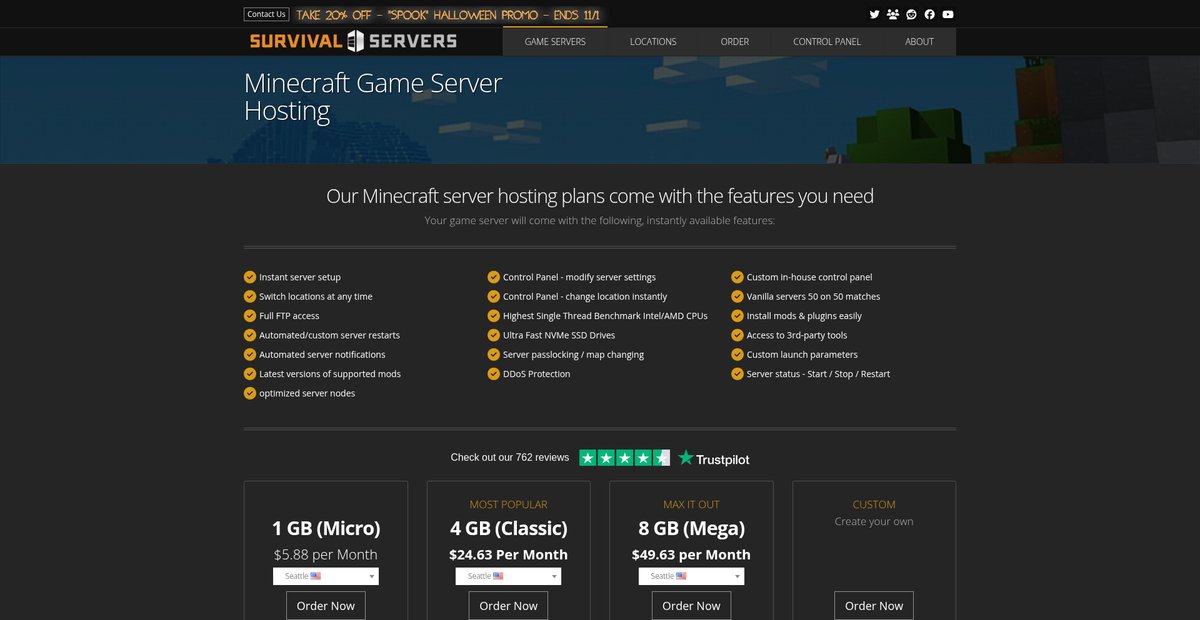Click checkmark beside Full FTP access
The width and height of the screenshot is (1200, 620).
[250, 316]
